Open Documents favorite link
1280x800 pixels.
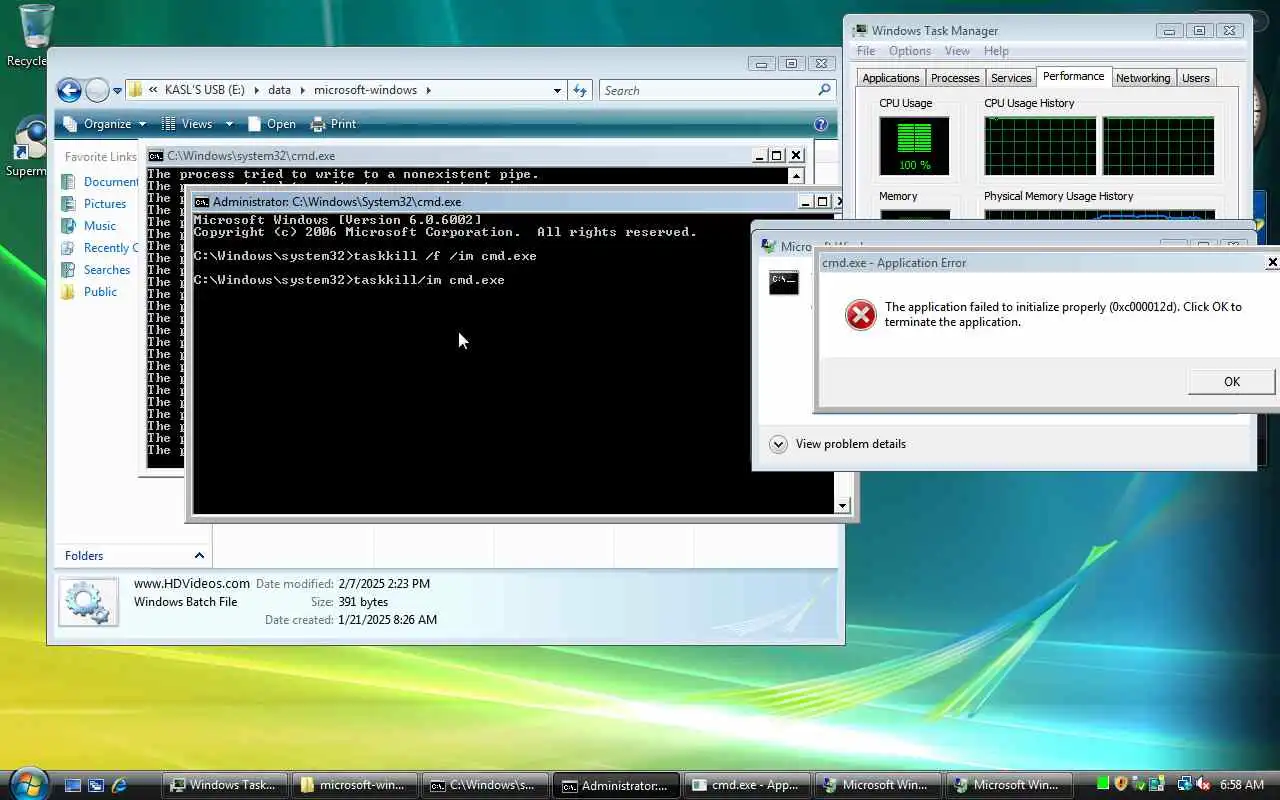99,182
